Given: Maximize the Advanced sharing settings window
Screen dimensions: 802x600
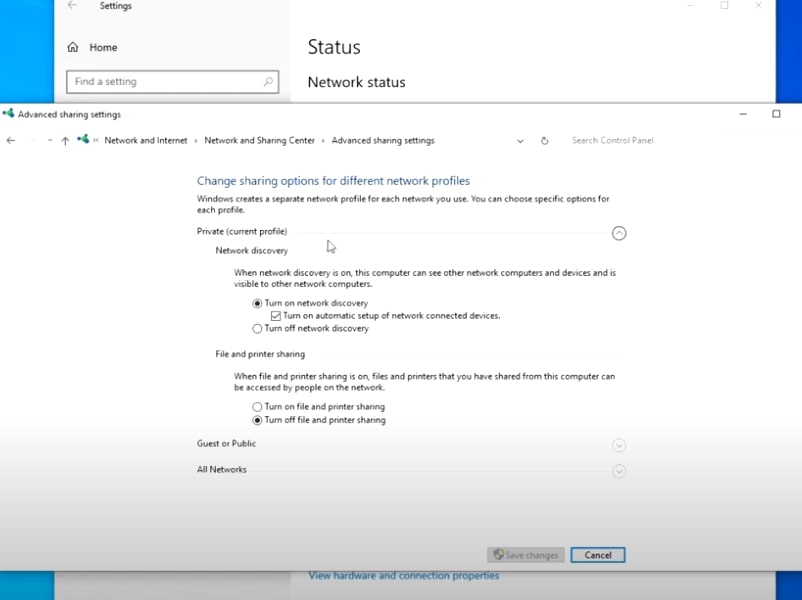Looking at the screenshot, I should (776, 114).
